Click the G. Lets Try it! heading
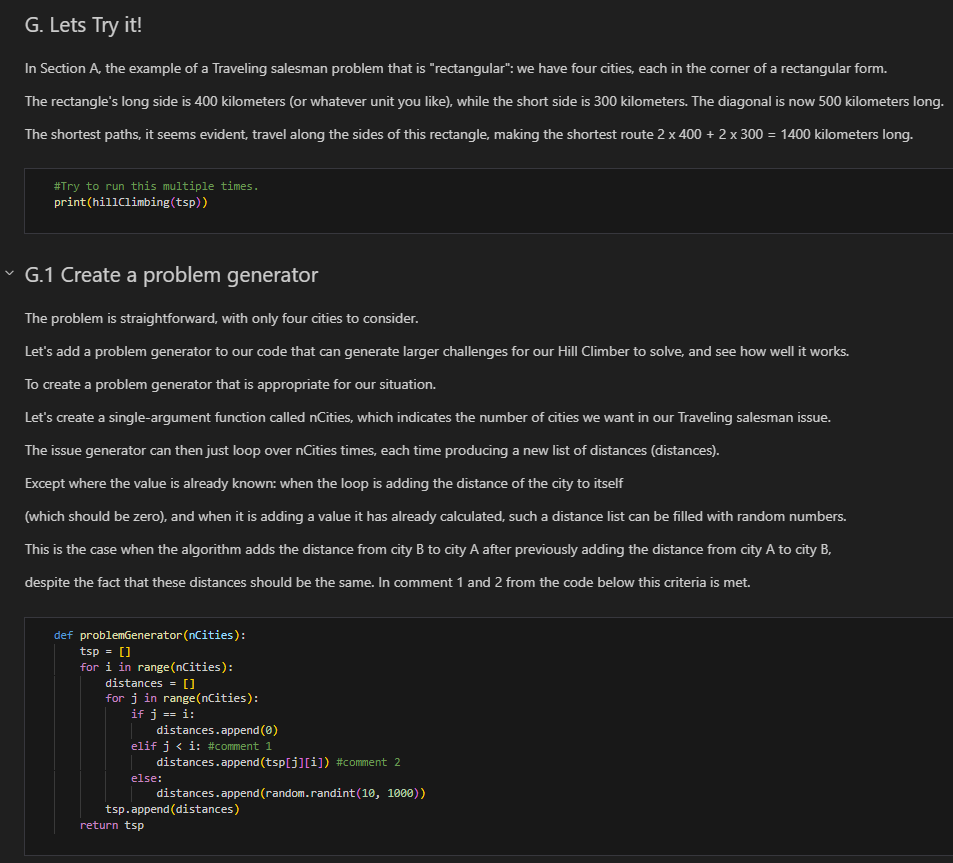 point(83,24)
